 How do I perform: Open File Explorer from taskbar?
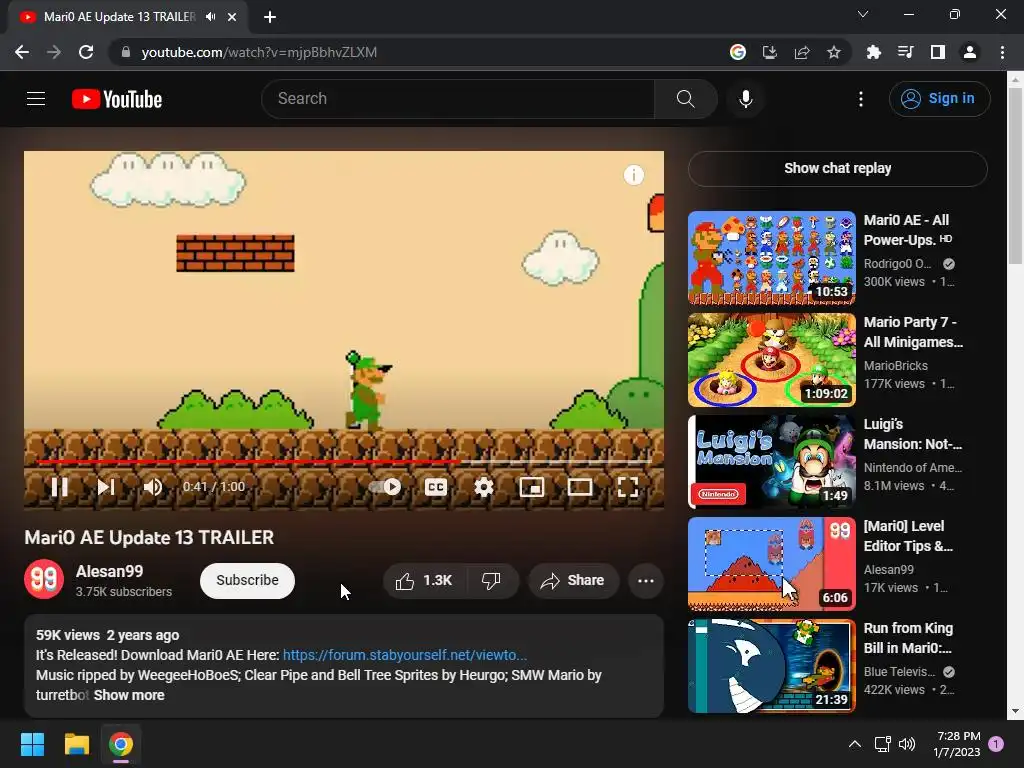[76, 744]
